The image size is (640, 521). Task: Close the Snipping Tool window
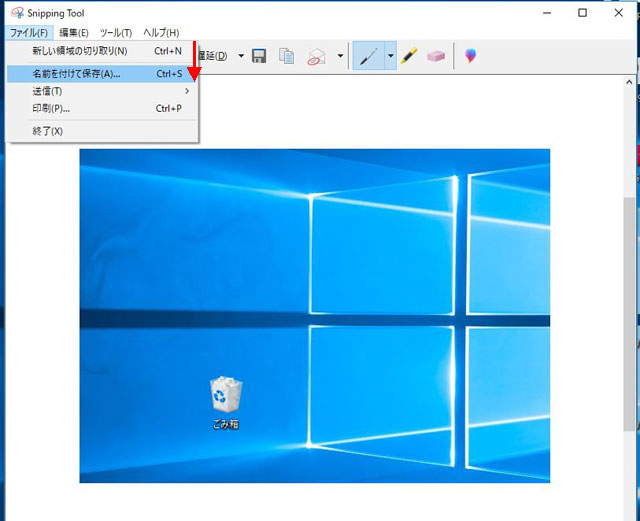[618, 13]
